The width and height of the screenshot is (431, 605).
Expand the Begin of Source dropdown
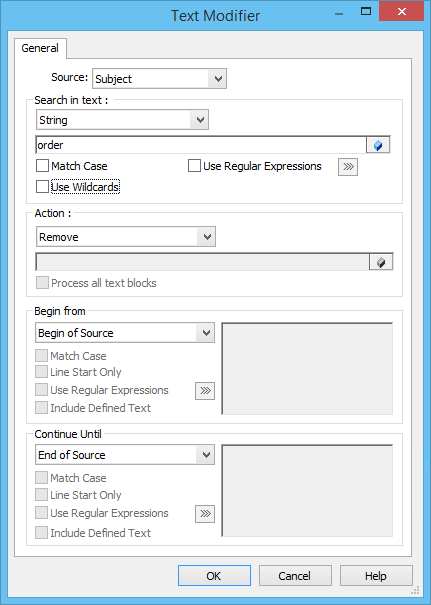(x=125, y=333)
